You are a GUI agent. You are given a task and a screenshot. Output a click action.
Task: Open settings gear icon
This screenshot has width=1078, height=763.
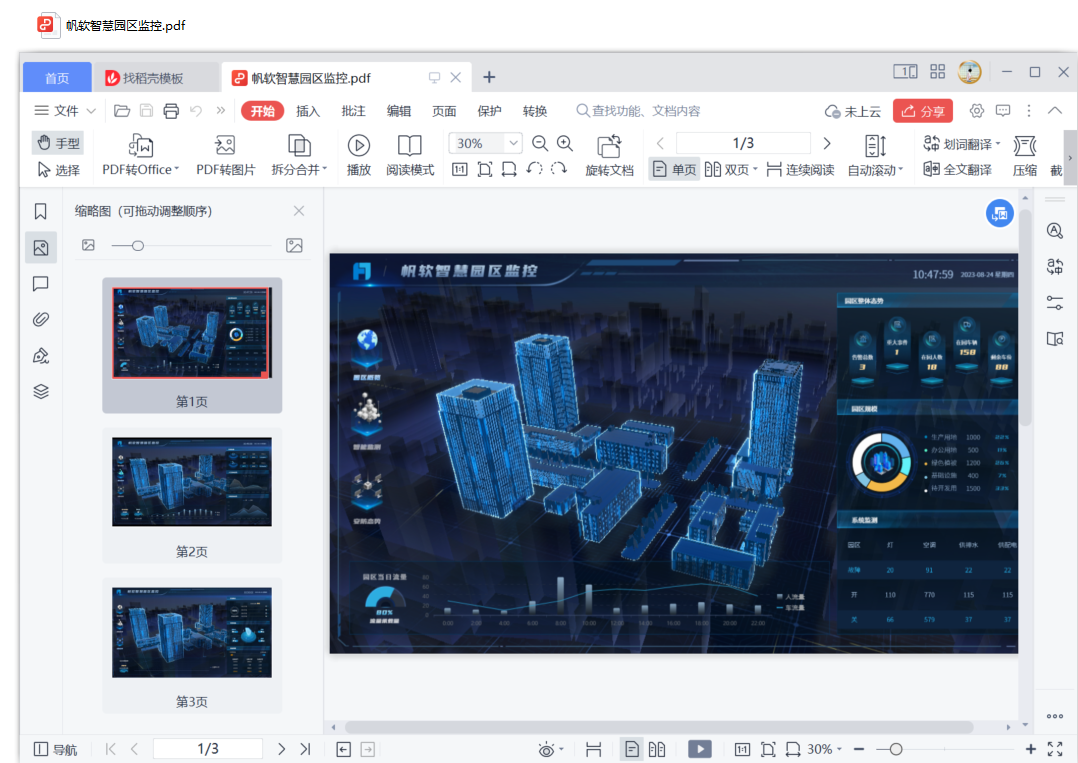976,111
